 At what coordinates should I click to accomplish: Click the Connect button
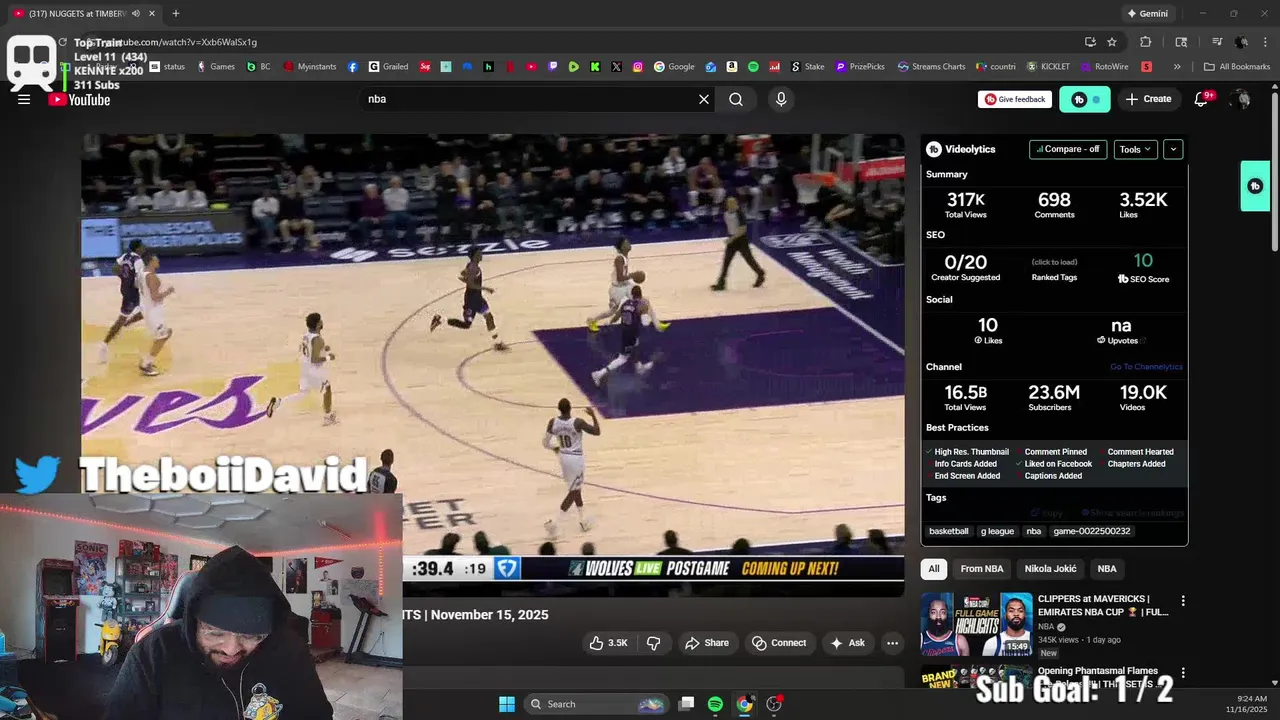779,643
